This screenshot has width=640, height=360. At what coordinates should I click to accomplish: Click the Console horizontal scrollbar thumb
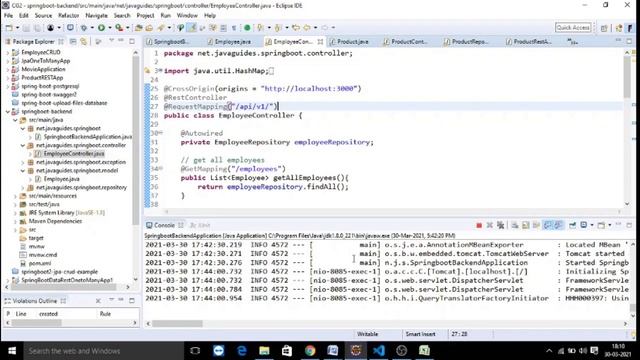[x=177, y=324]
